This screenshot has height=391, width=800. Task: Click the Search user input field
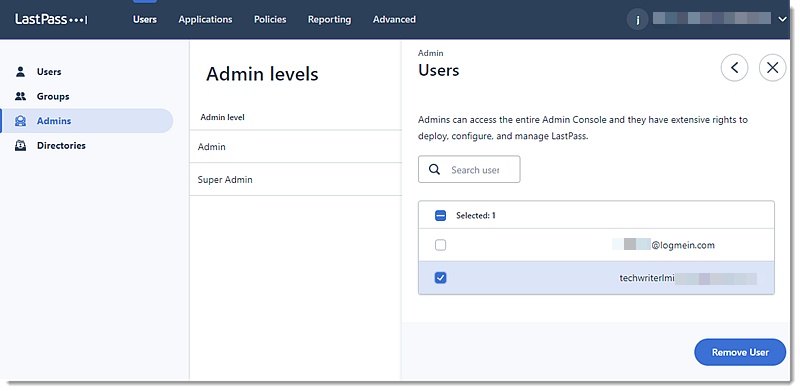pos(469,169)
